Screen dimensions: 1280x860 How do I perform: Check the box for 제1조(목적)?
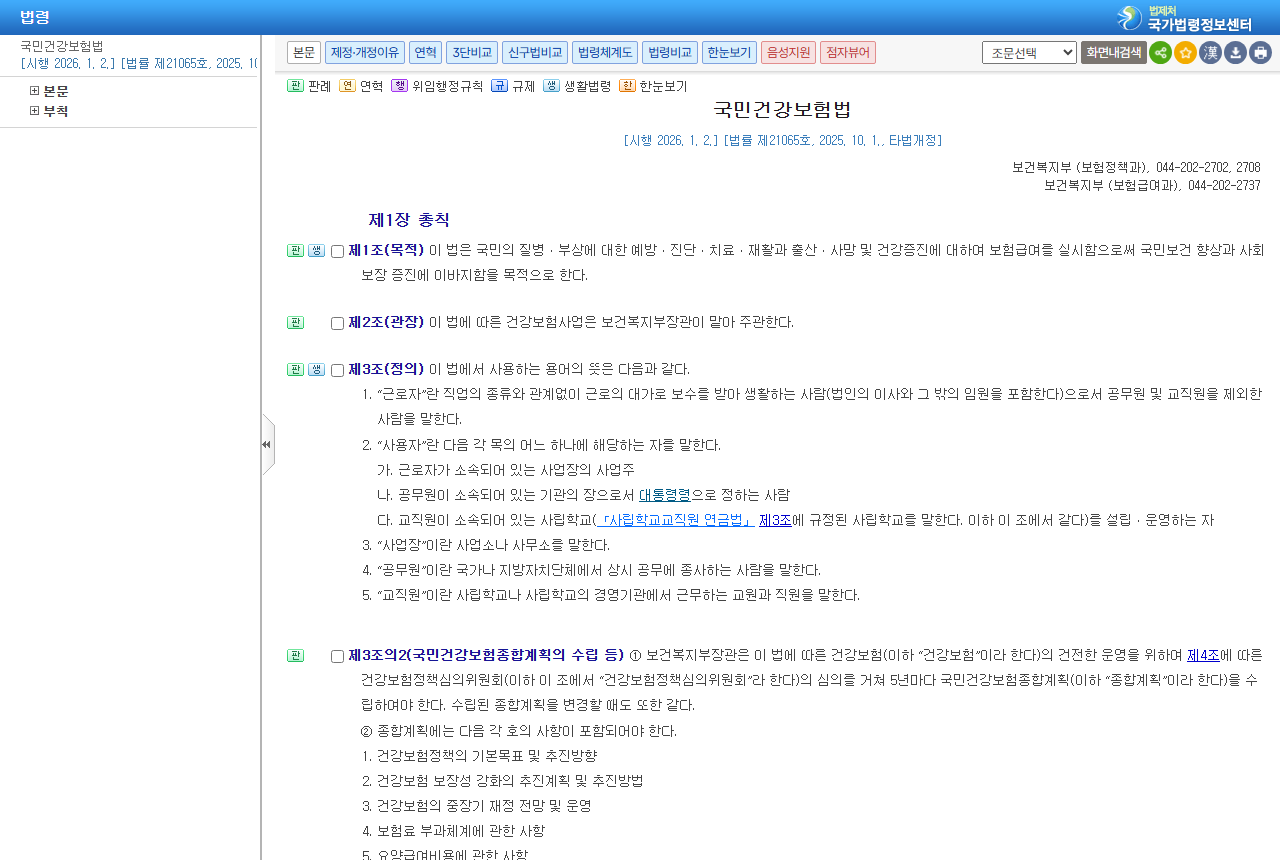[x=337, y=252]
